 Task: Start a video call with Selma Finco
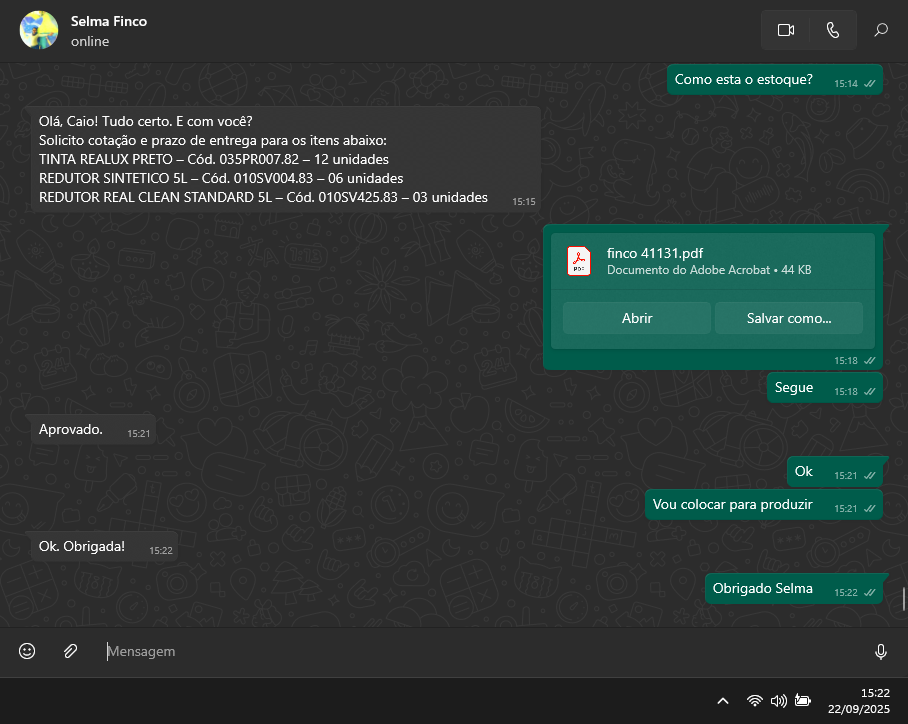[785, 30]
